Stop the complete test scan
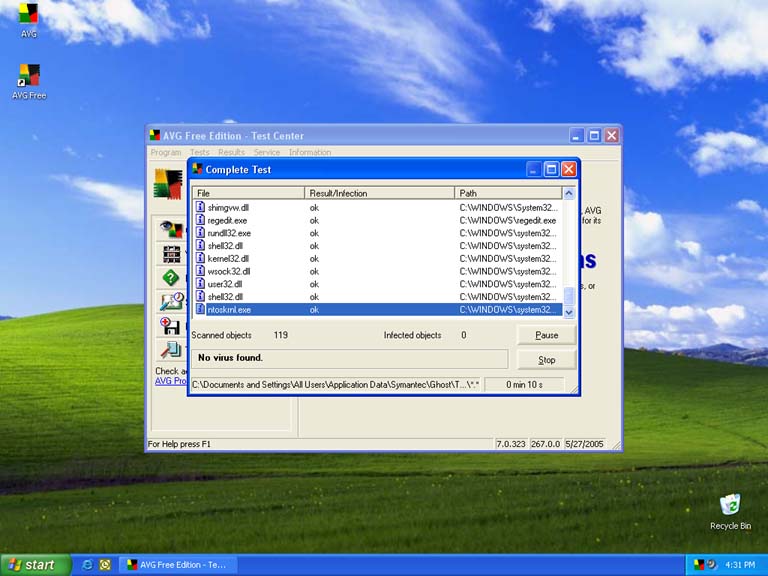Viewport: 768px width, 576px height. (x=546, y=360)
